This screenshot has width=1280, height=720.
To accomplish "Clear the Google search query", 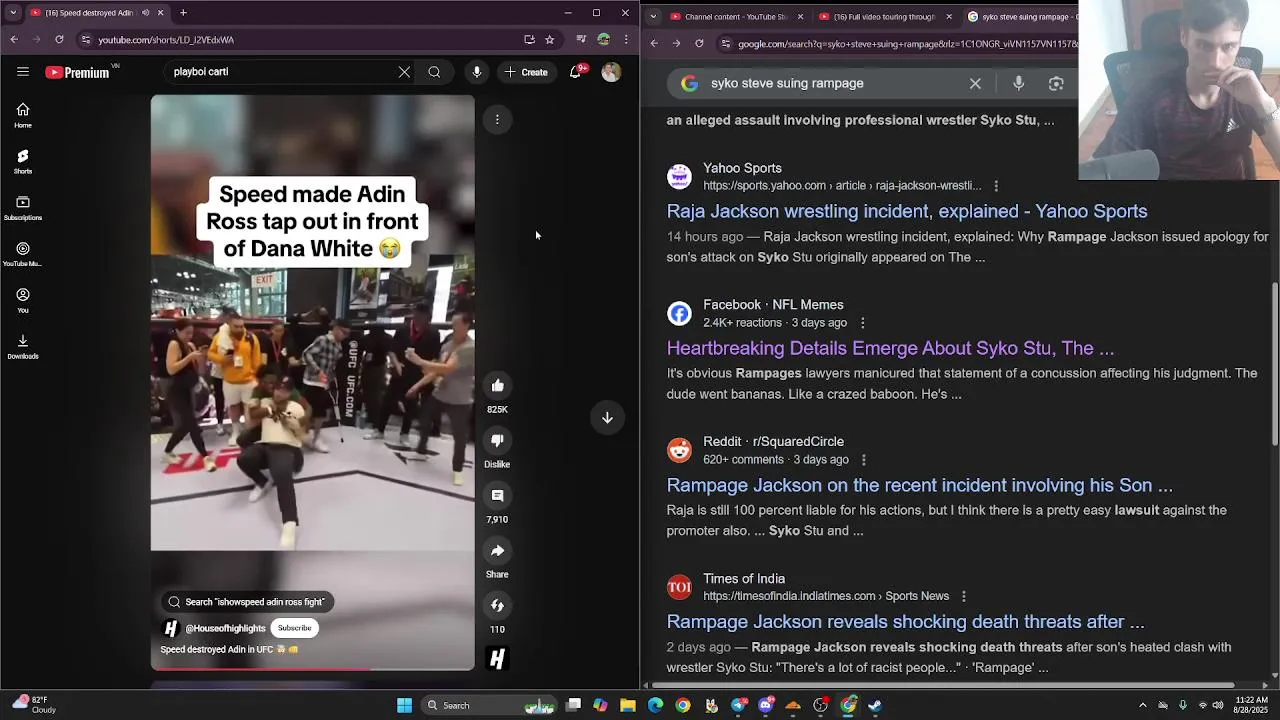I will (x=975, y=84).
